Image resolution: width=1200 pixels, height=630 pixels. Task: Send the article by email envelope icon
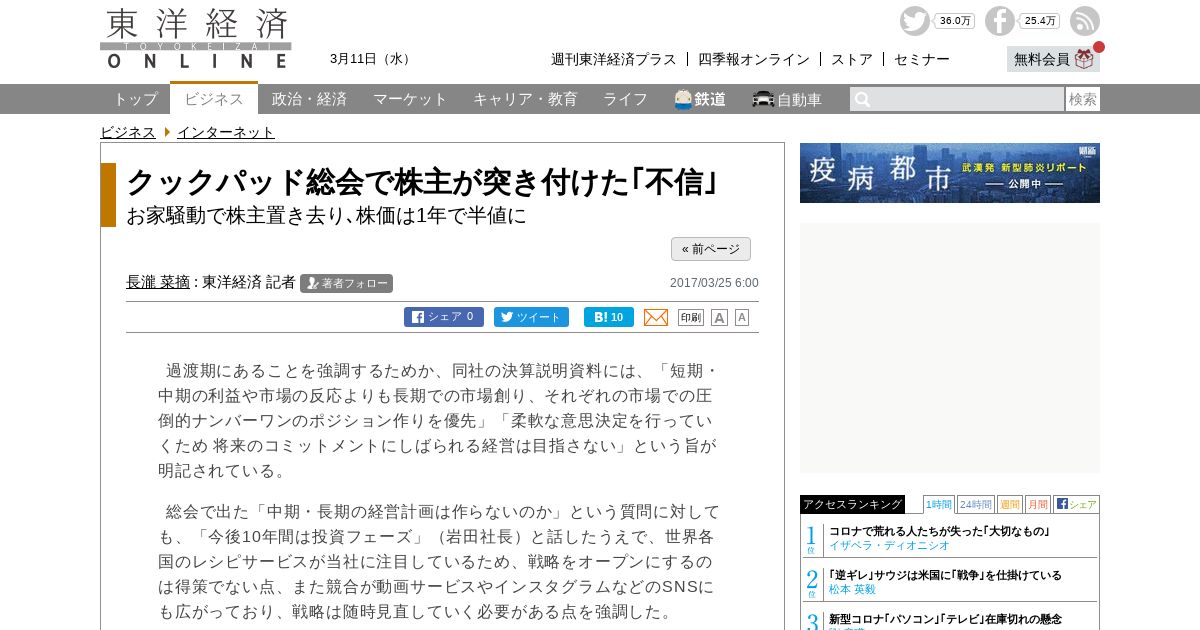[x=656, y=317]
